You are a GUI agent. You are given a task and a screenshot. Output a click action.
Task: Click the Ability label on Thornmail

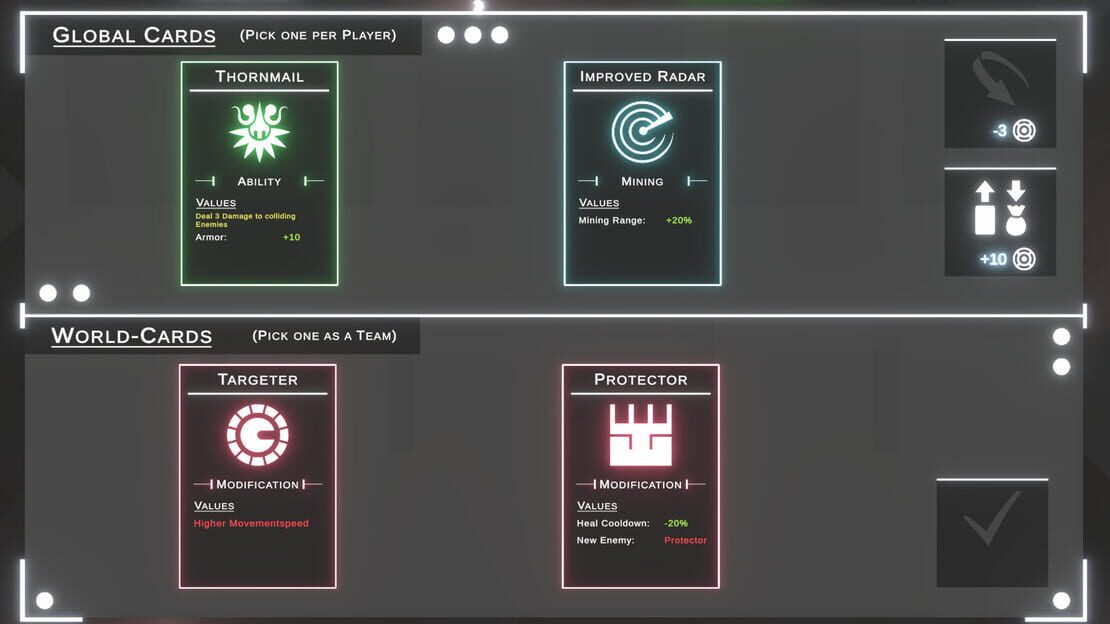[259, 181]
